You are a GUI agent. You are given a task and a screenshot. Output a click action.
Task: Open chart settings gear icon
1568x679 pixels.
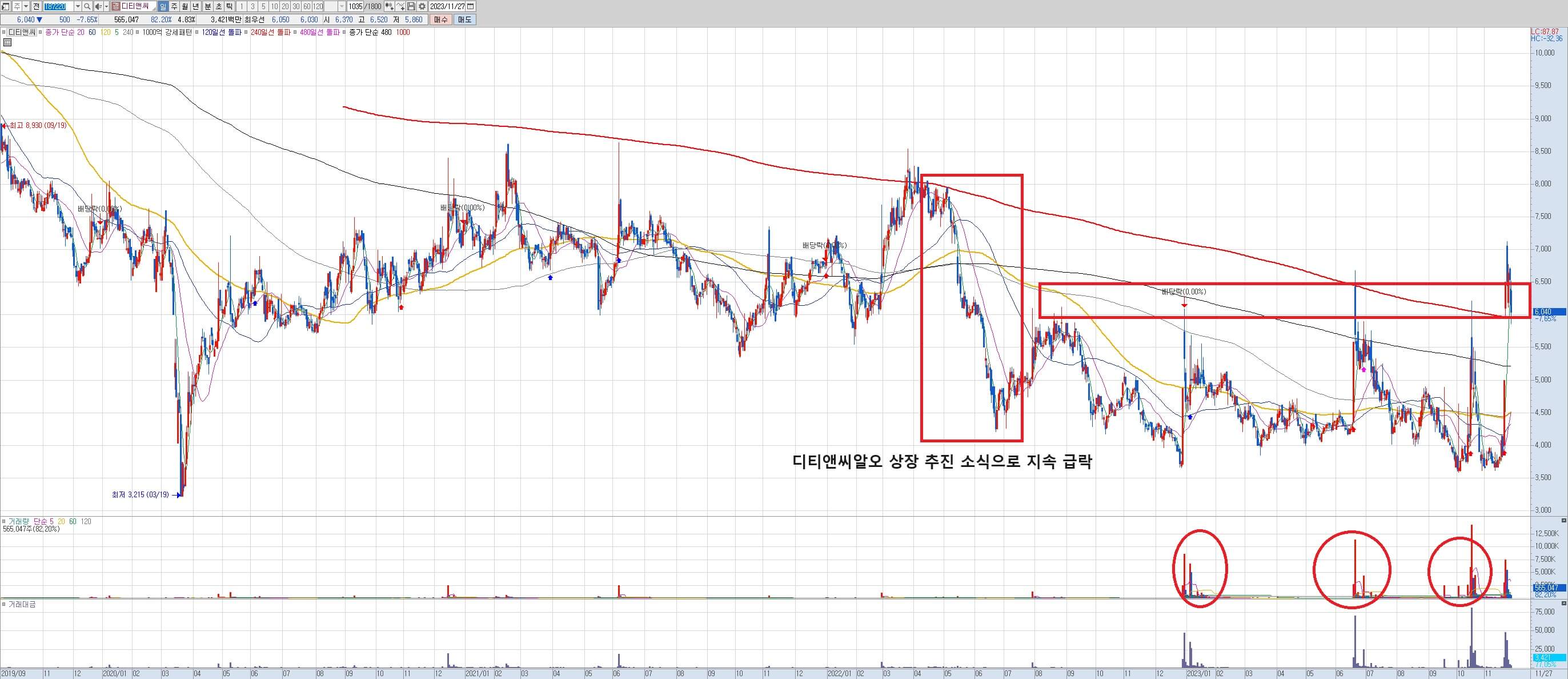(422, 7)
